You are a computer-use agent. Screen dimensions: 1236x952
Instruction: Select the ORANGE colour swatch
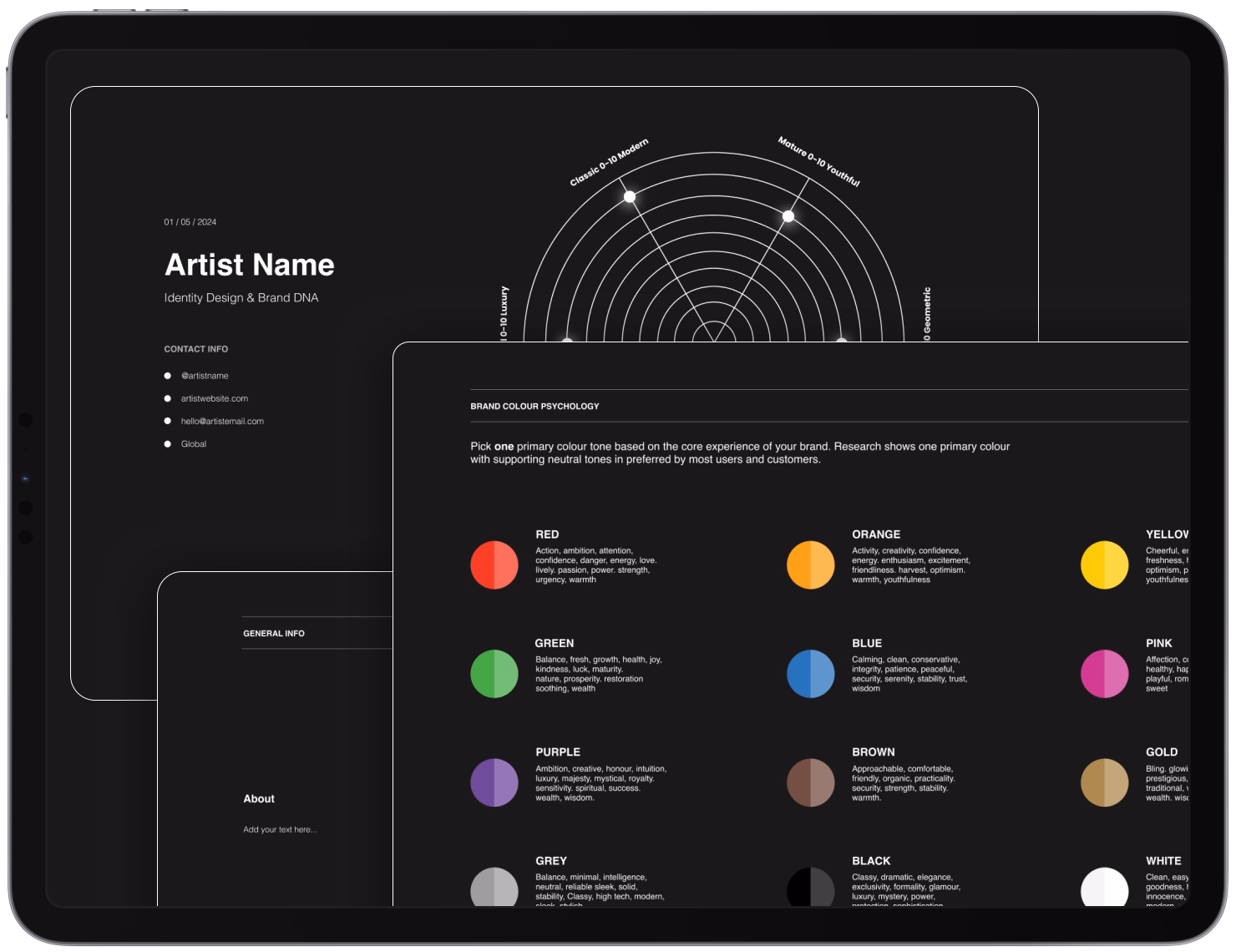point(811,565)
